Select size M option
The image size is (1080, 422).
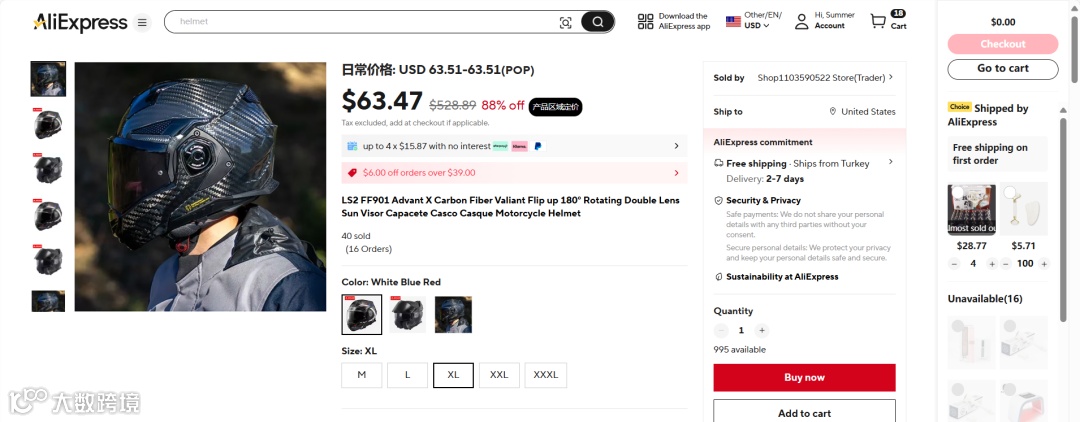[x=361, y=375]
